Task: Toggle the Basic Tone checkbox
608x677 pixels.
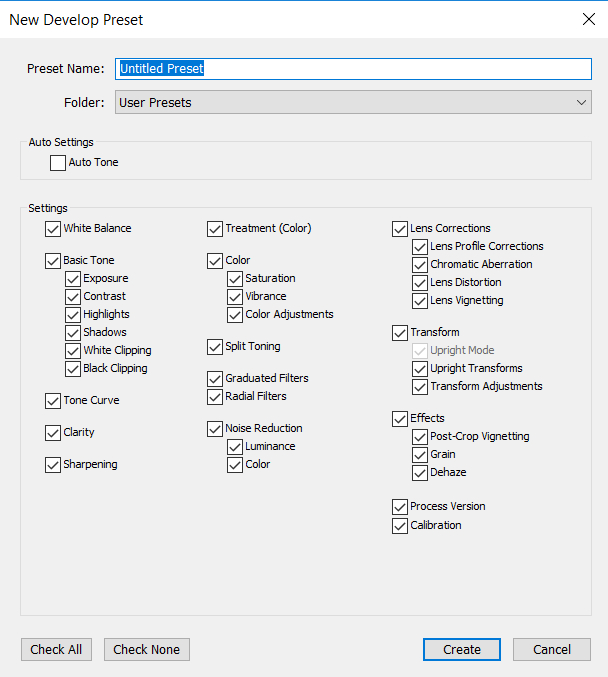Action: pyautogui.click(x=53, y=261)
